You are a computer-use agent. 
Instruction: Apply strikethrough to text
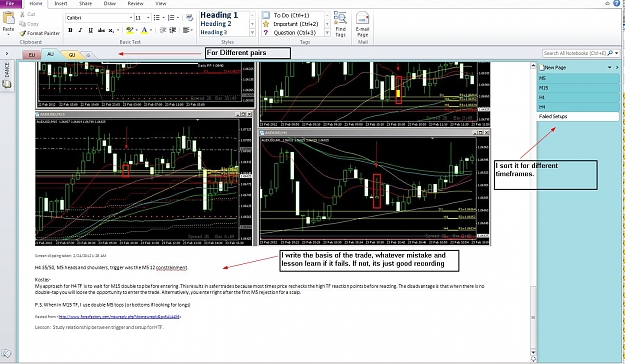pyautogui.click(x=101, y=30)
